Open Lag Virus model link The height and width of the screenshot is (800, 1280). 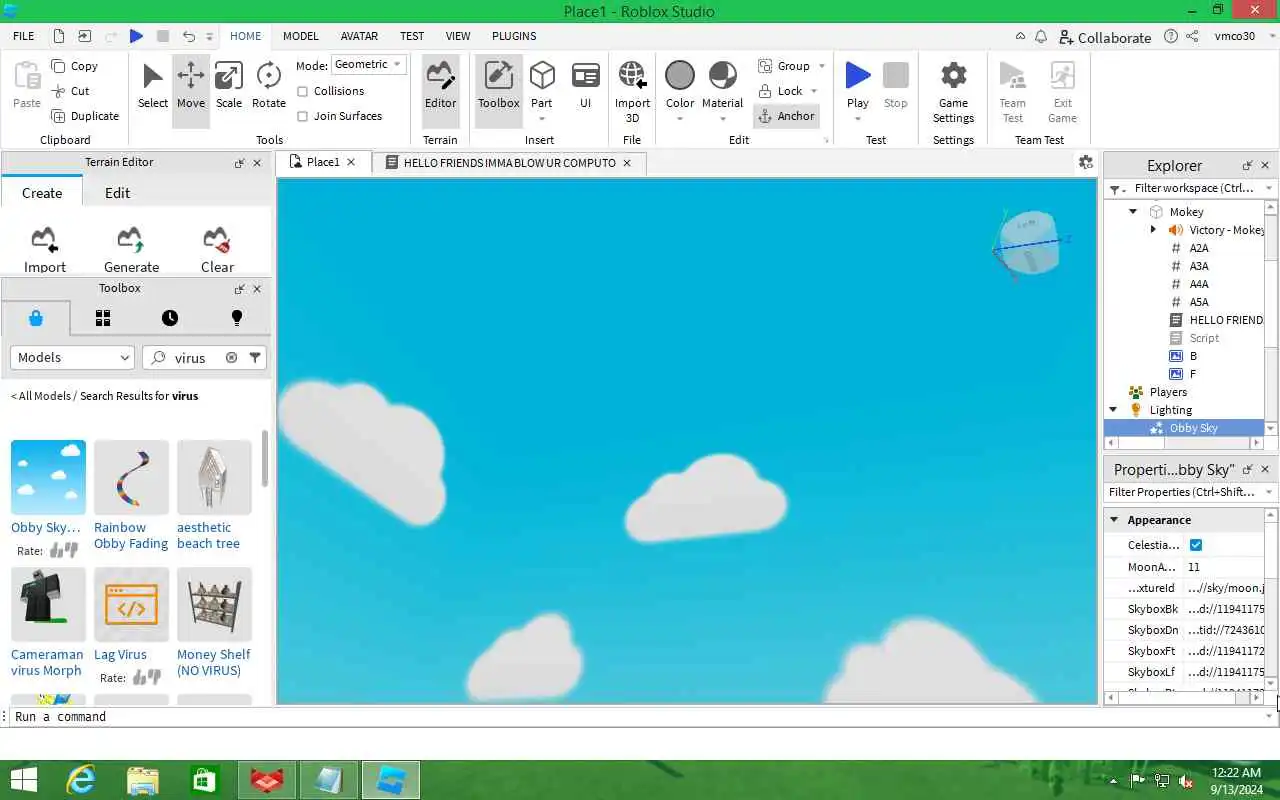pos(120,654)
